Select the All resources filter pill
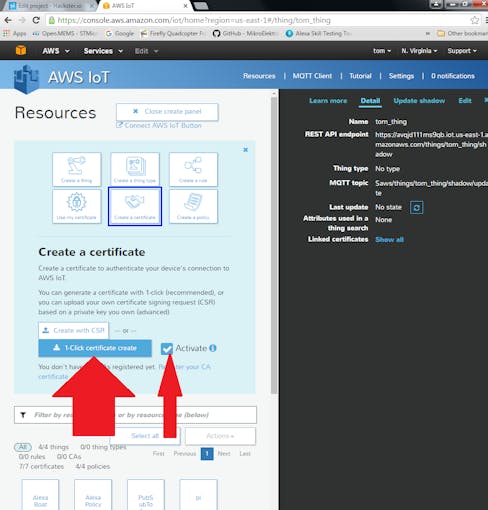Image resolution: width=488 pixels, height=510 pixels. click(x=23, y=447)
